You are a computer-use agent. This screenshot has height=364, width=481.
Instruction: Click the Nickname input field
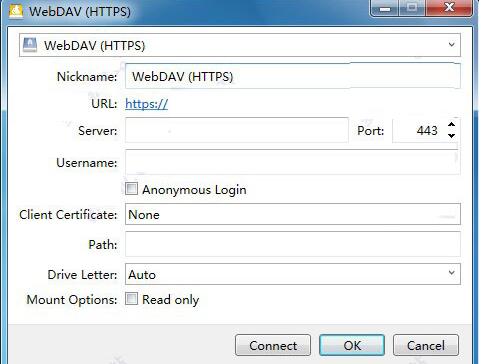293,76
